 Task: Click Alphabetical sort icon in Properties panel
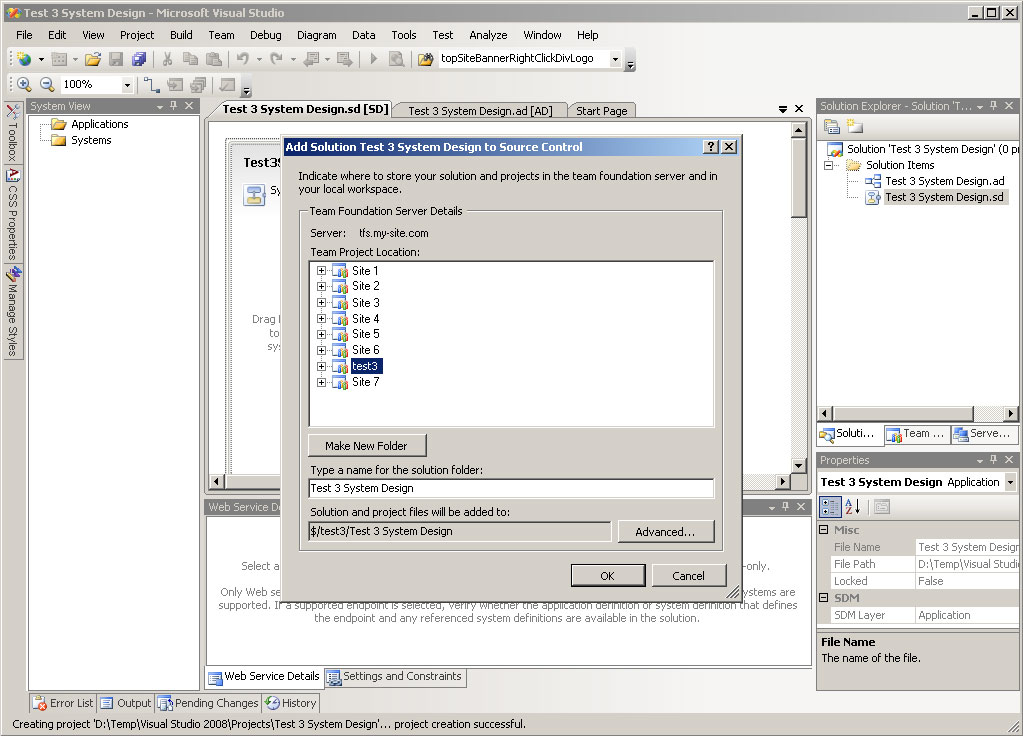pyautogui.click(x=853, y=507)
